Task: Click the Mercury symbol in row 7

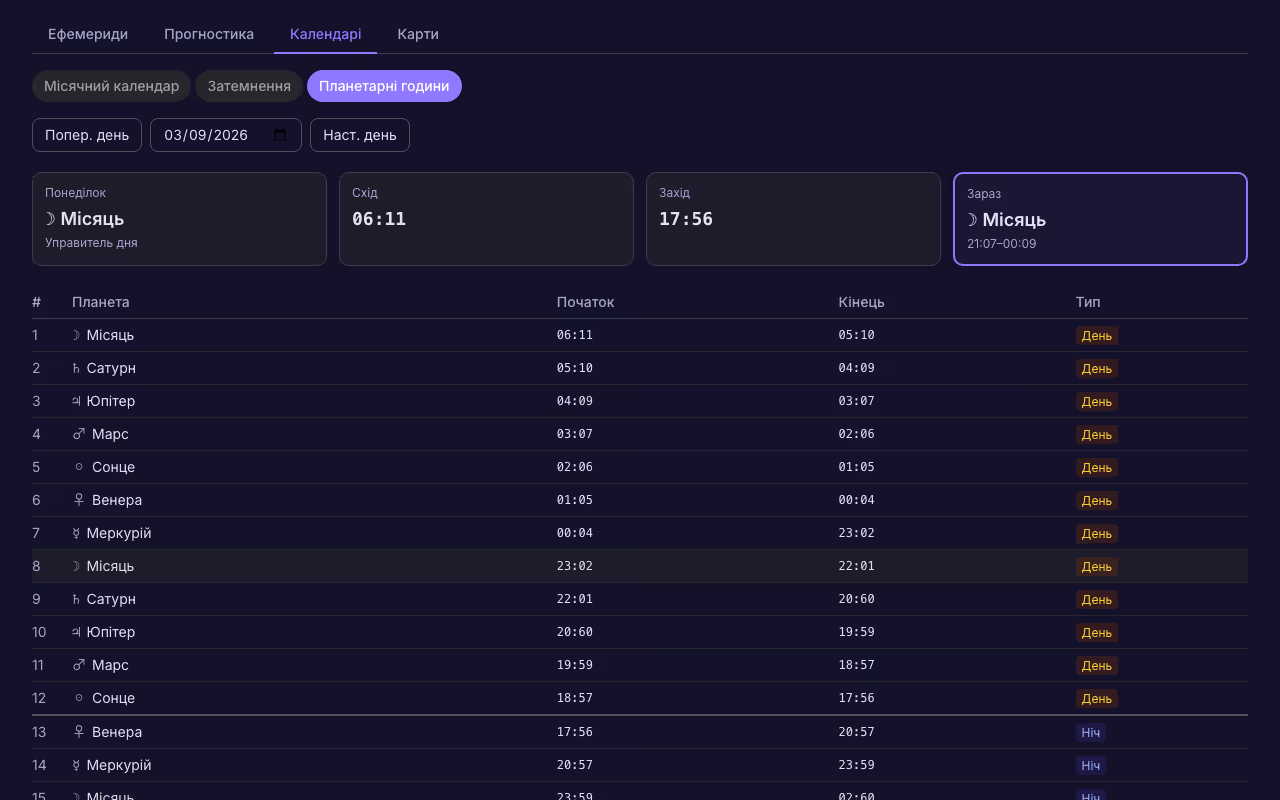Action: pos(76,533)
